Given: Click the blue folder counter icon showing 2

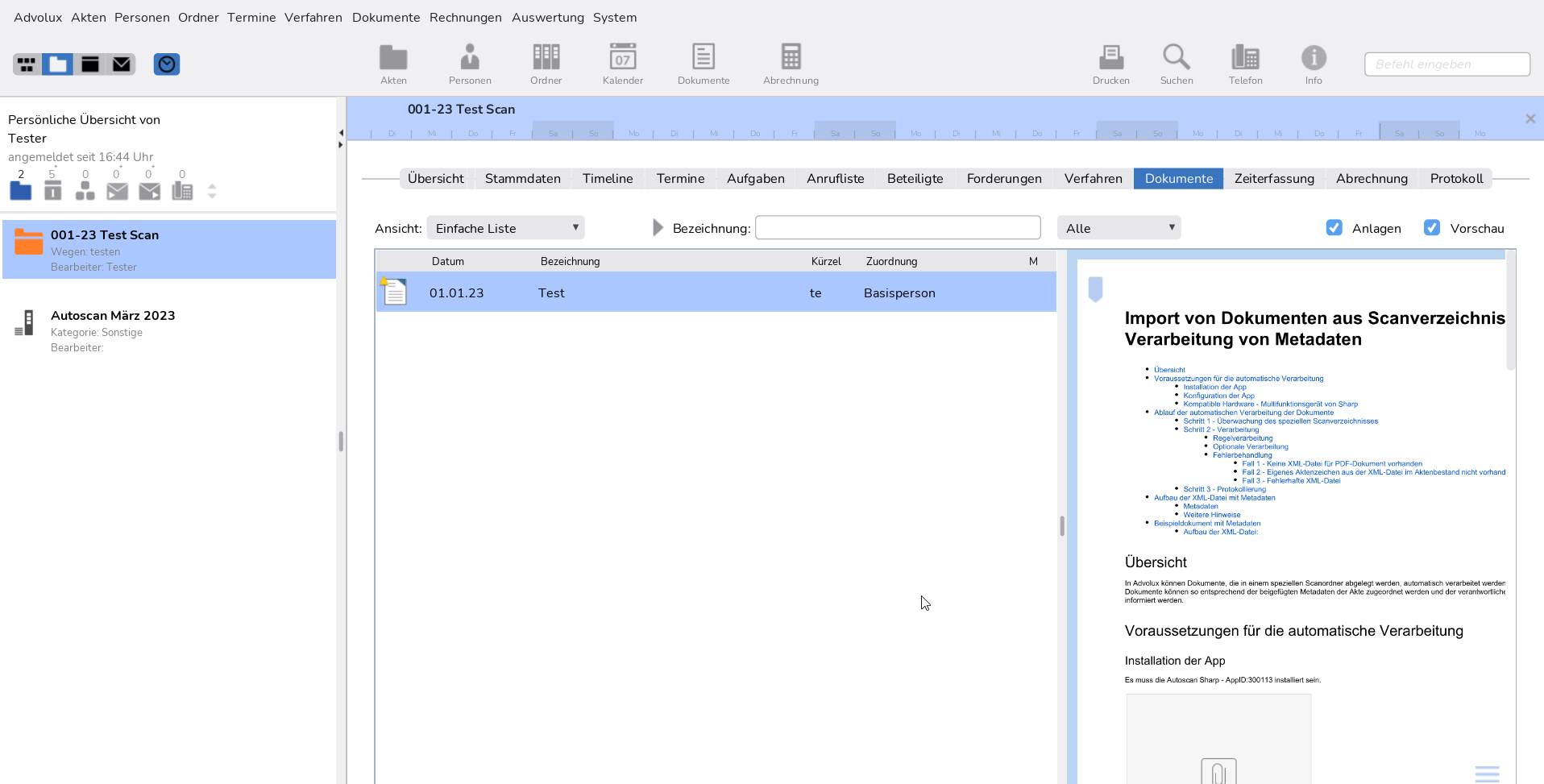Looking at the screenshot, I should [x=21, y=191].
